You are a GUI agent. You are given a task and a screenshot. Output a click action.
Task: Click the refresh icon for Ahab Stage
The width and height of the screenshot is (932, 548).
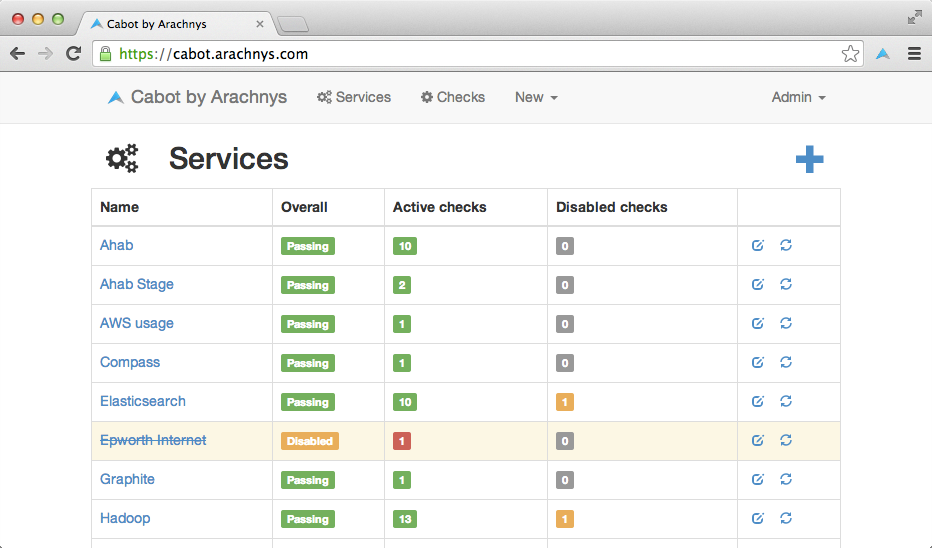point(786,285)
